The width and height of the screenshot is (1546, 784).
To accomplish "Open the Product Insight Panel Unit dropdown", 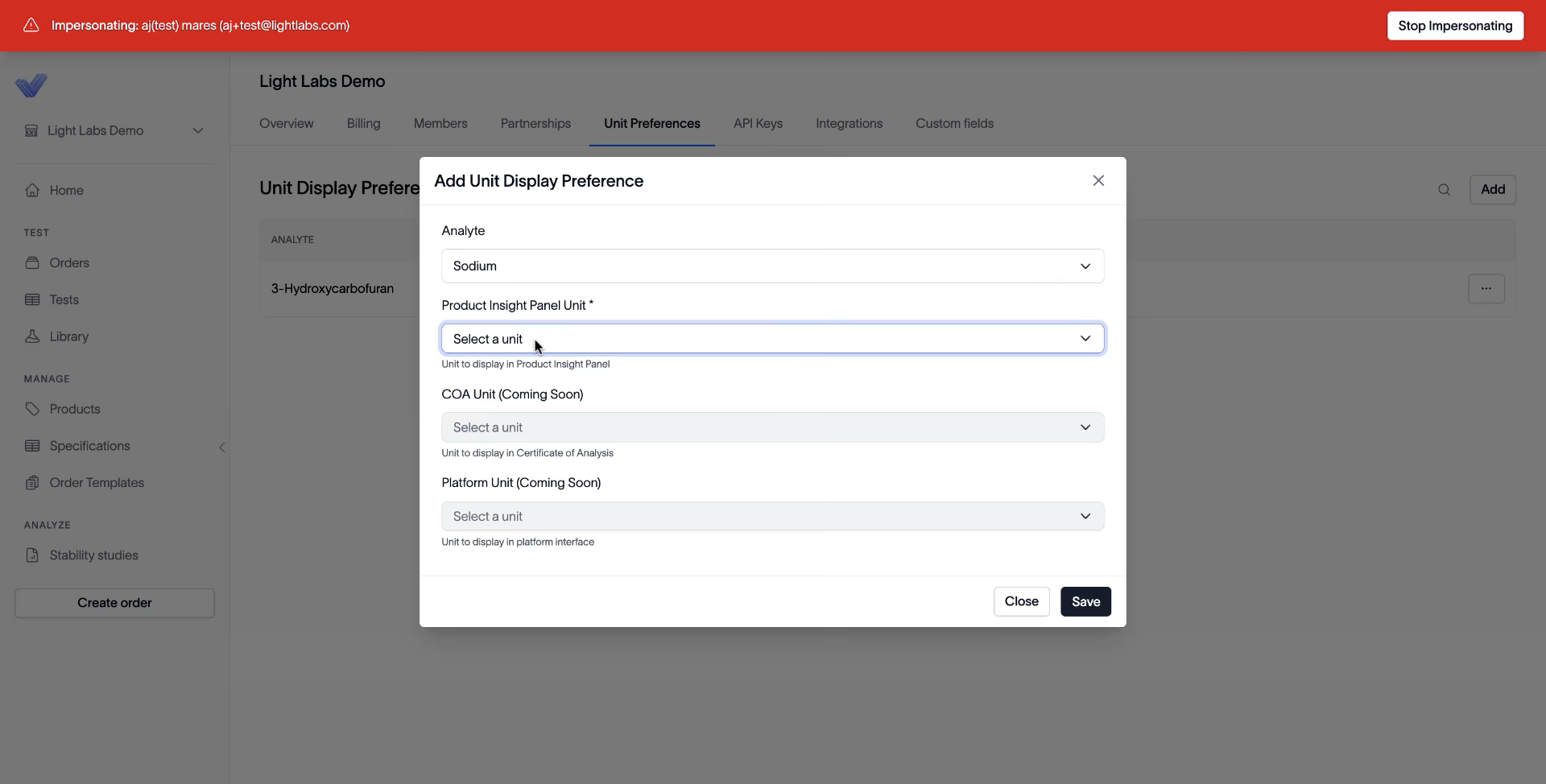I will tap(772, 339).
